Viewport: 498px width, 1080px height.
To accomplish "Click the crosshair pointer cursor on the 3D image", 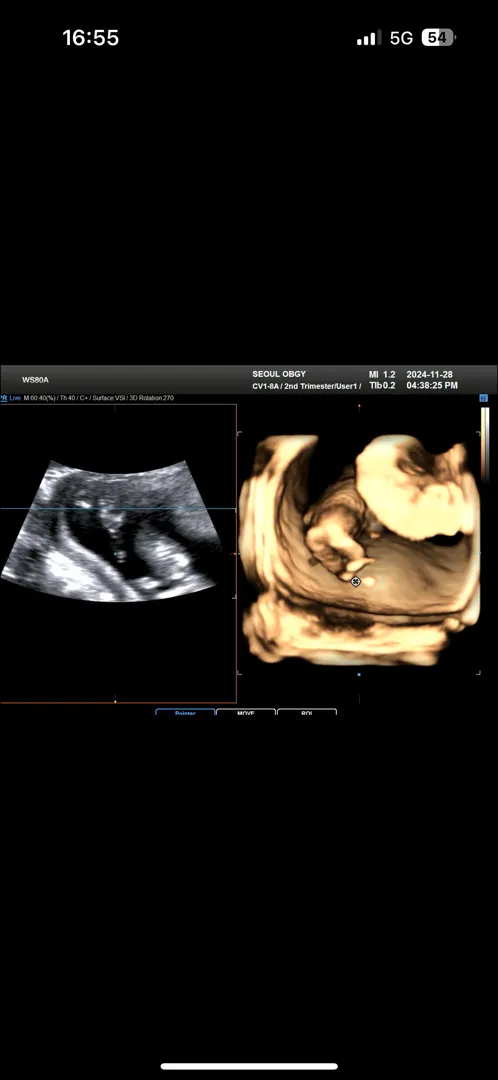I will pos(355,581).
